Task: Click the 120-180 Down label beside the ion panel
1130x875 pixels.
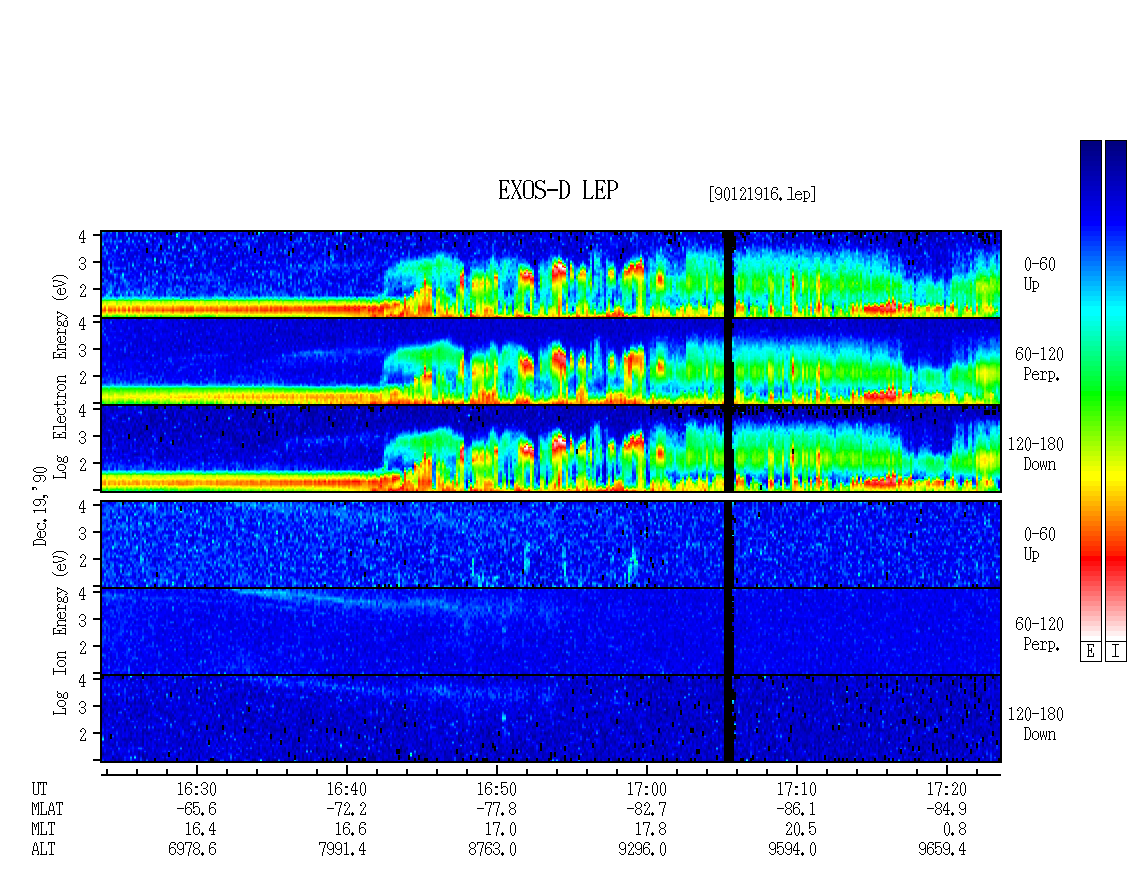Action: click(1036, 724)
